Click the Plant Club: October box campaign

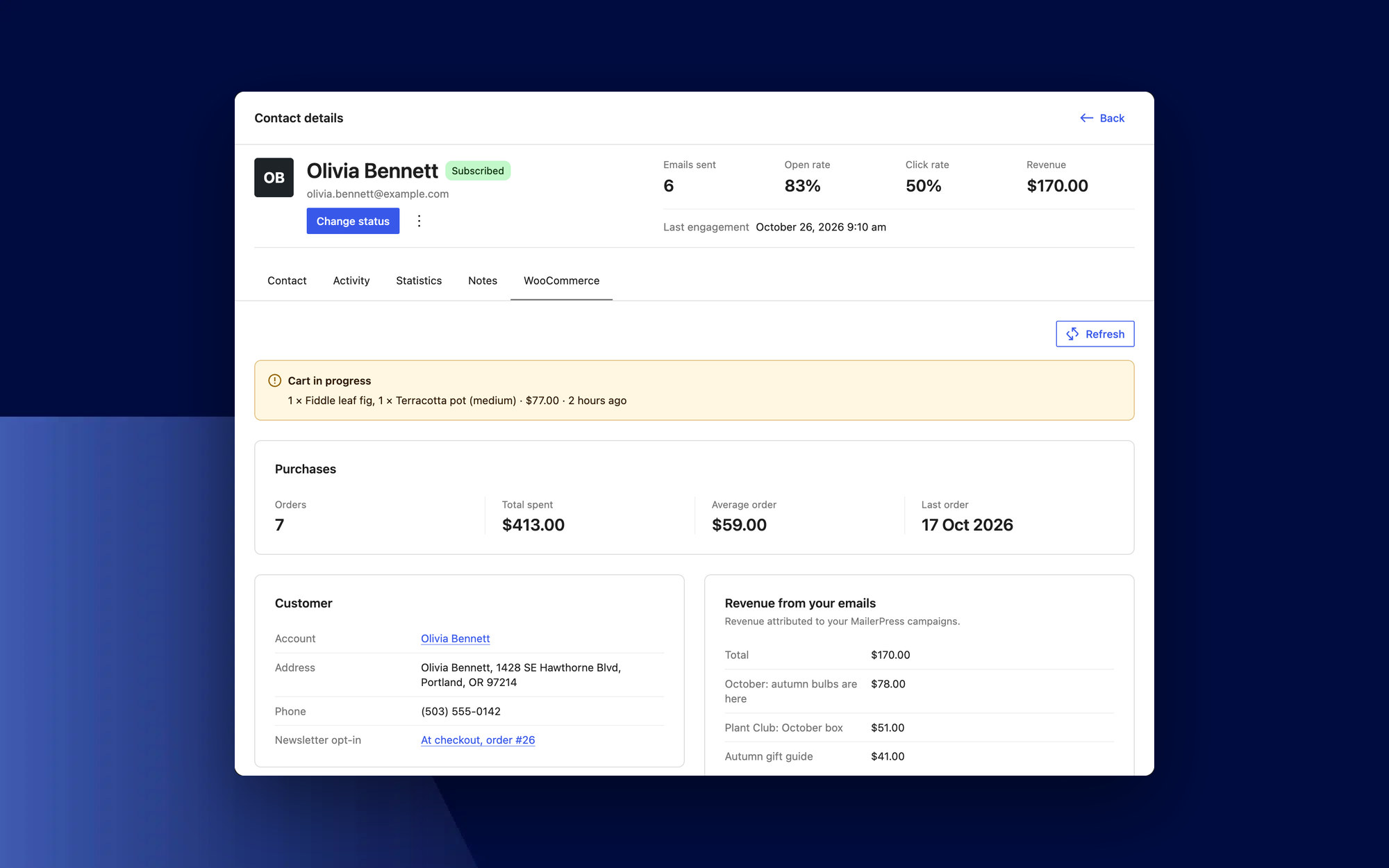tap(783, 728)
